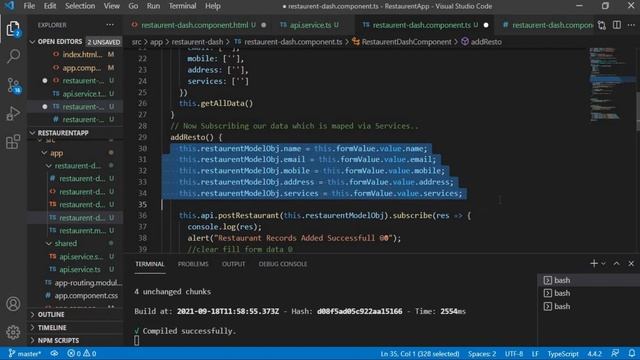Switch to the DEBUG CONSOLE tab
The width and height of the screenshot is (640, 360).
tap(283, 264)
